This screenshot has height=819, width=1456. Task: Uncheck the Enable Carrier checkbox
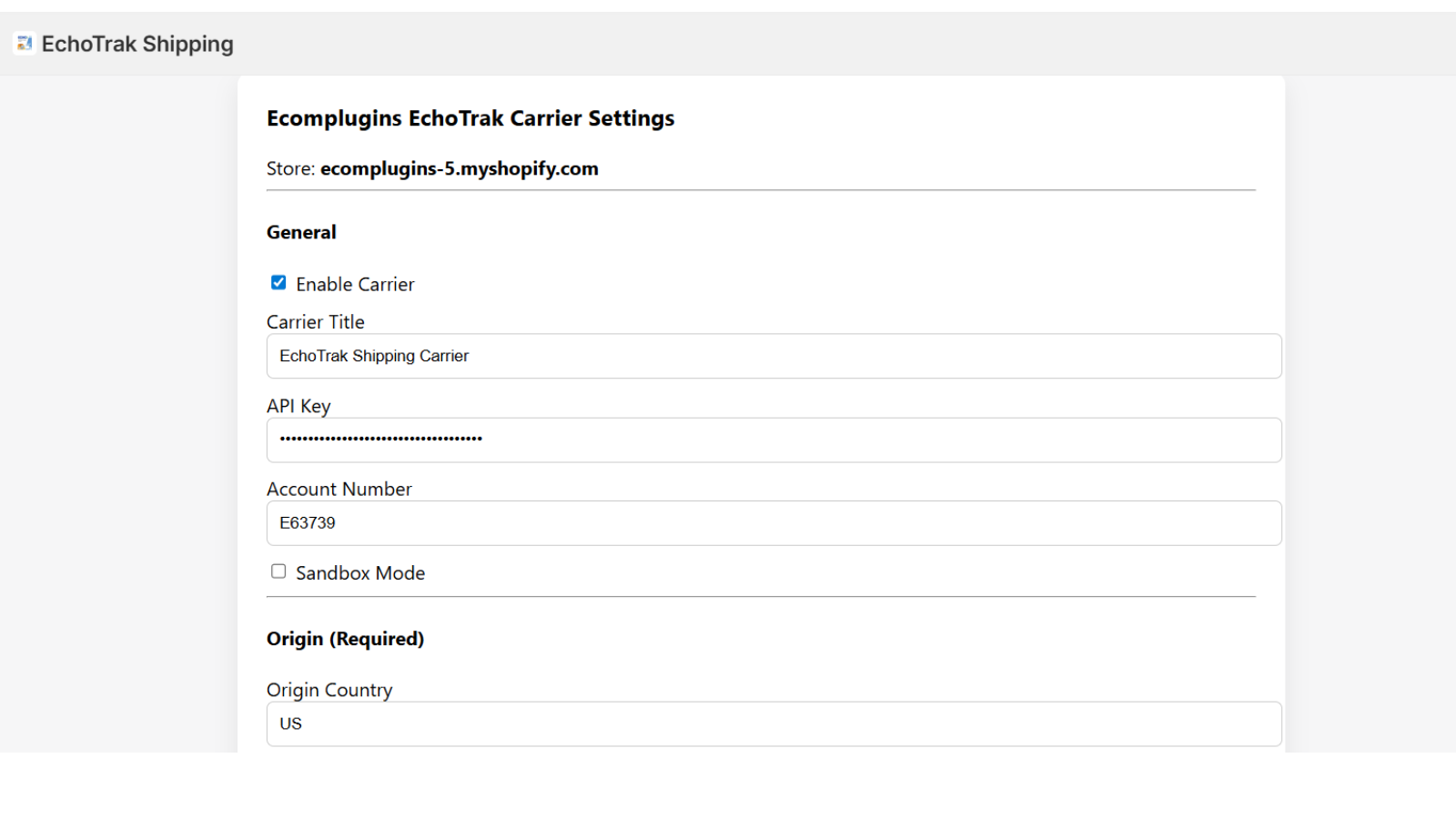[278, 283]
